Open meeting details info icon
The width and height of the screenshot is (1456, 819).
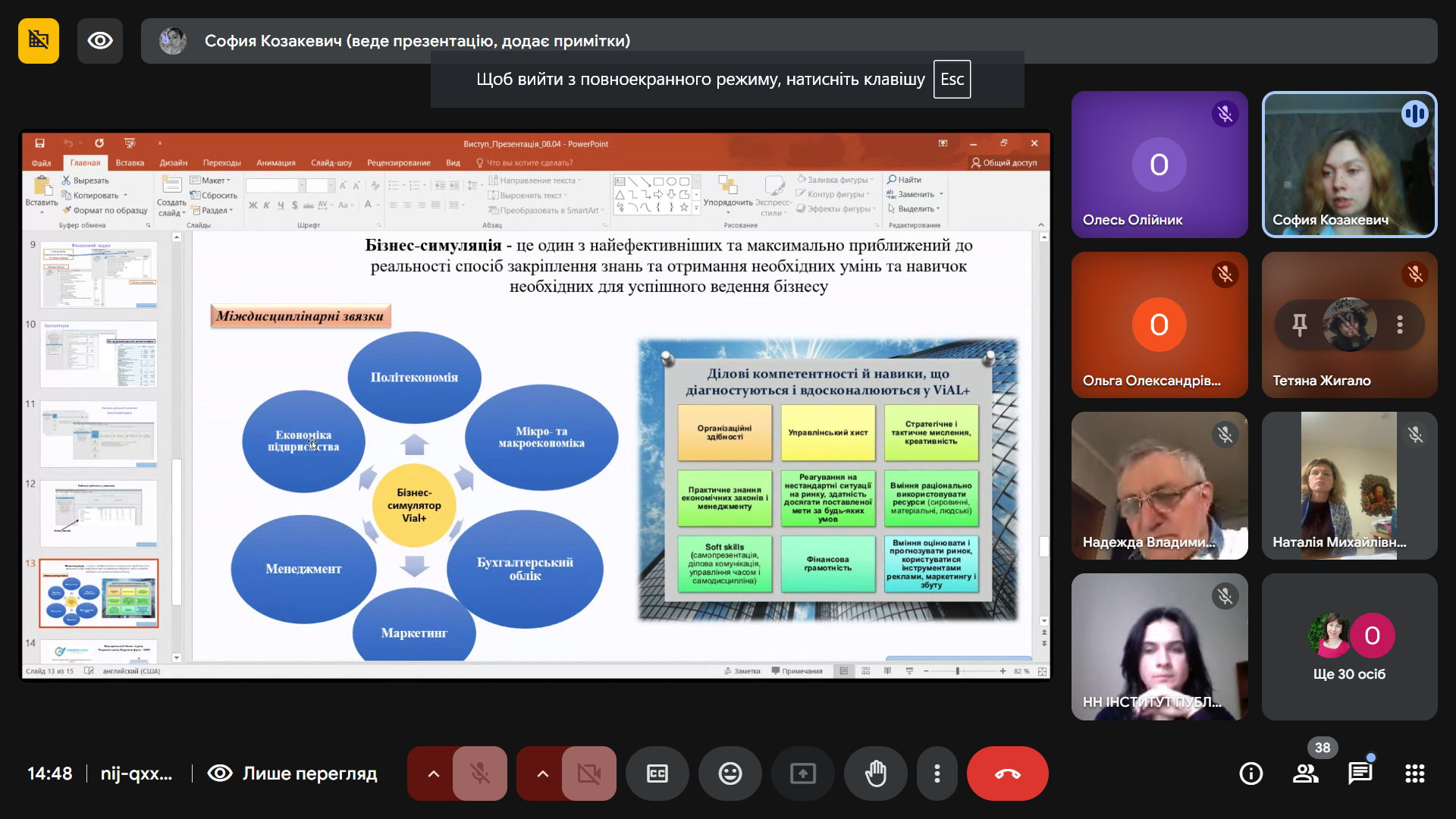(1251, 773)
